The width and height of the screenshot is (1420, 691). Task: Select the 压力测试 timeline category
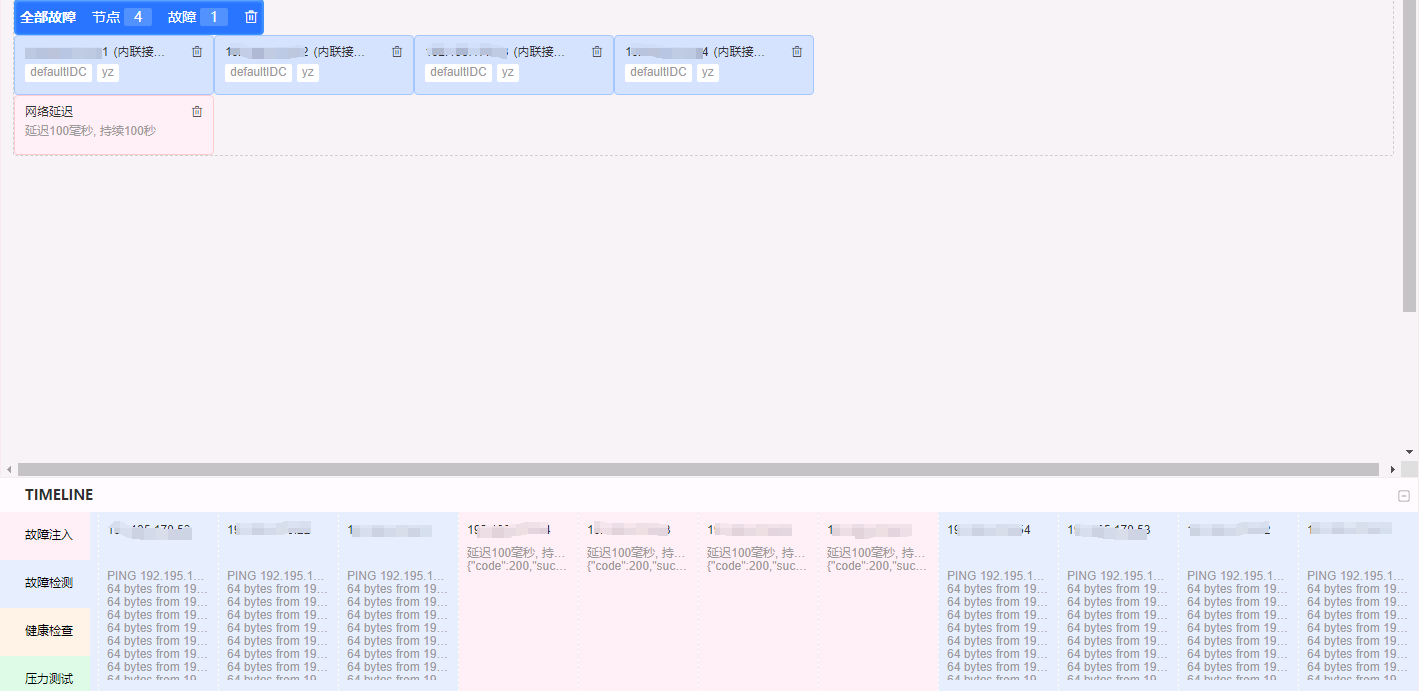pos(45,674)
